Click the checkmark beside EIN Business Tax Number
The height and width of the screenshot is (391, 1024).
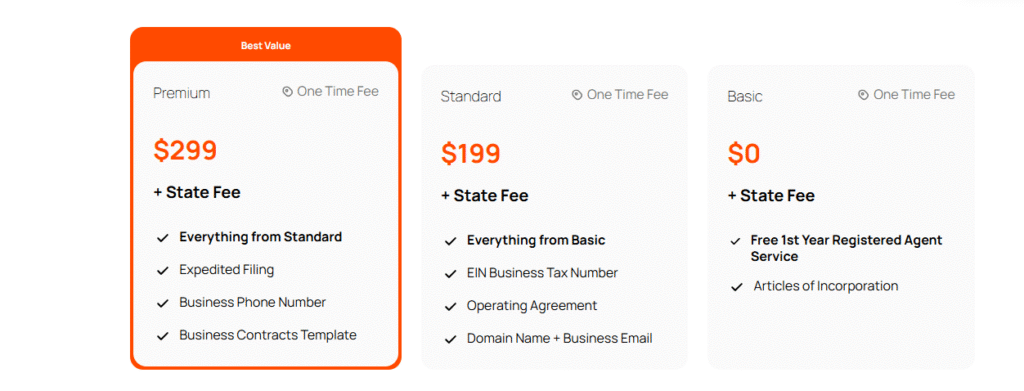point(450,274)
